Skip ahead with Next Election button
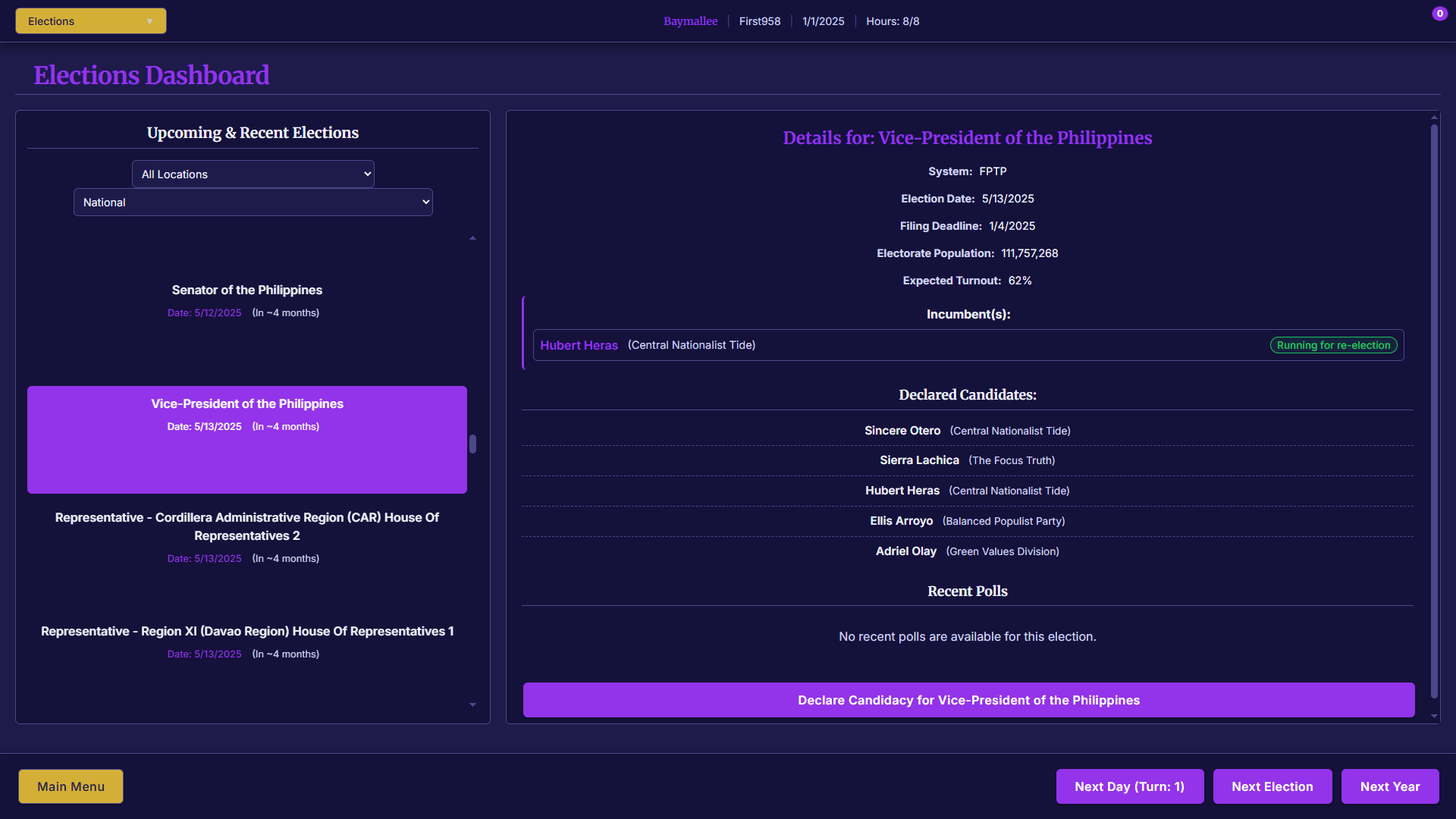This screenshot has height=819, width=1456. click(x=1272, y=786)
